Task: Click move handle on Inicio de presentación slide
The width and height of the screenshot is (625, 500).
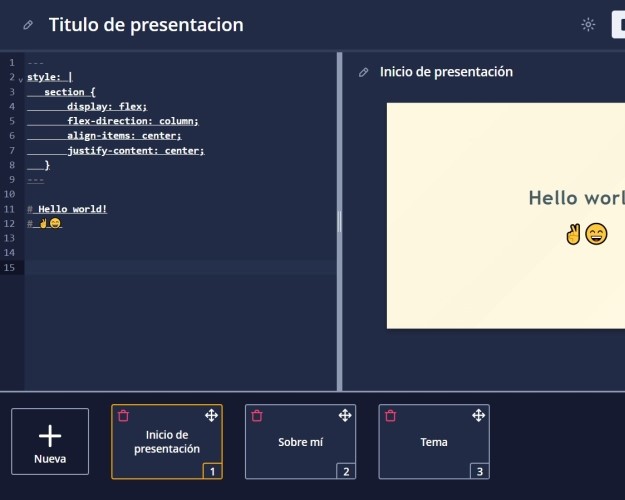Action: pyautogui.click(x=211, y=415)
